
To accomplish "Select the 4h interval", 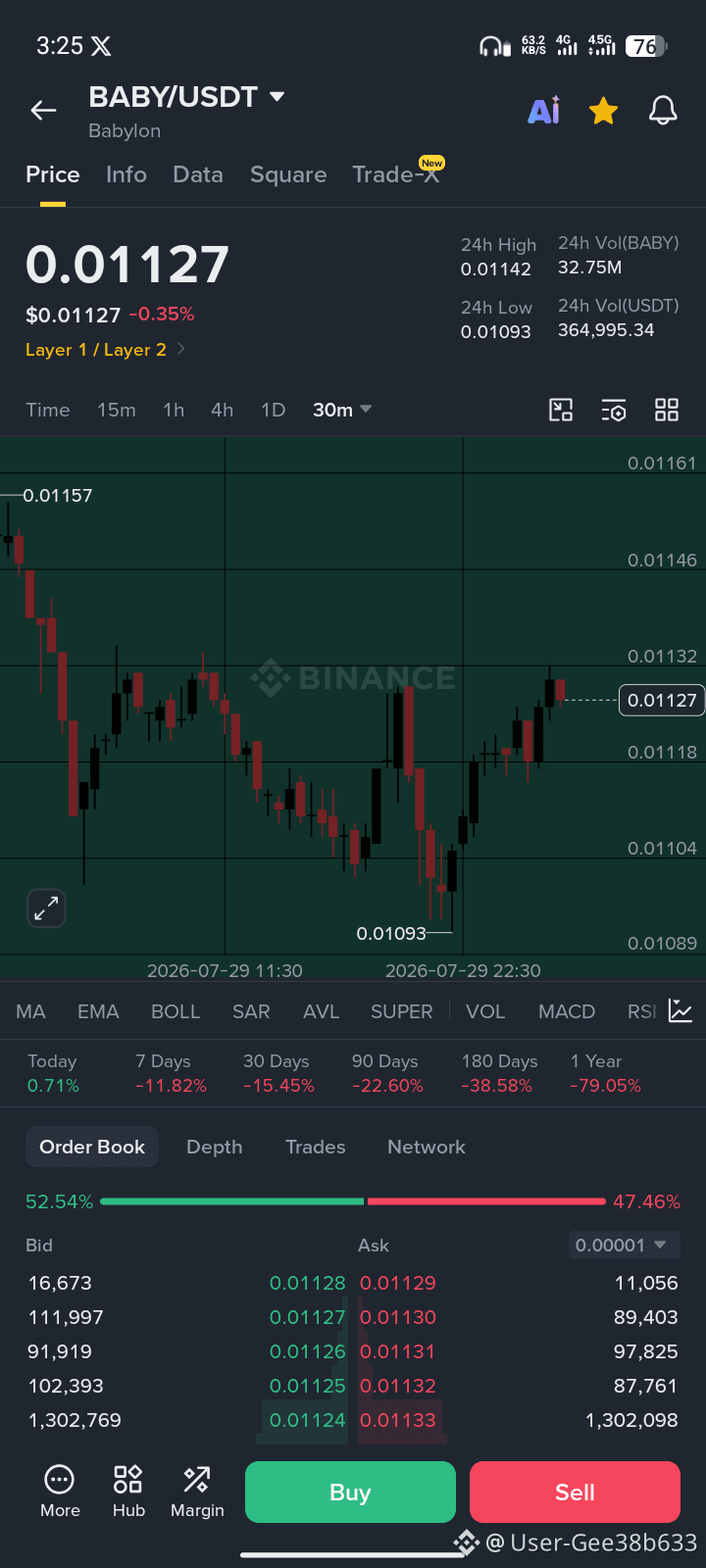I will coord(223,410).
